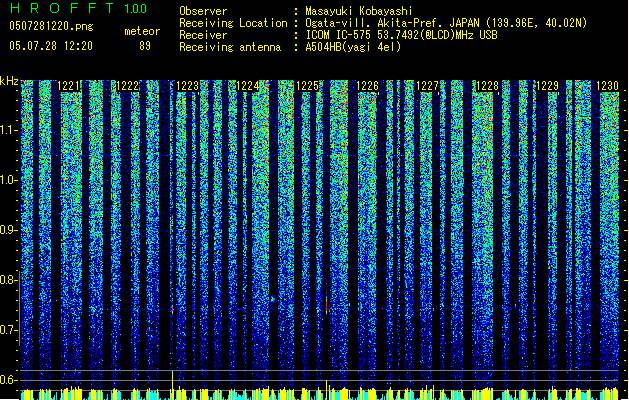Click the 'Observer' field label
Viewport: 629px width, 400px height.
pyautogui.click(x=203, y=11)
